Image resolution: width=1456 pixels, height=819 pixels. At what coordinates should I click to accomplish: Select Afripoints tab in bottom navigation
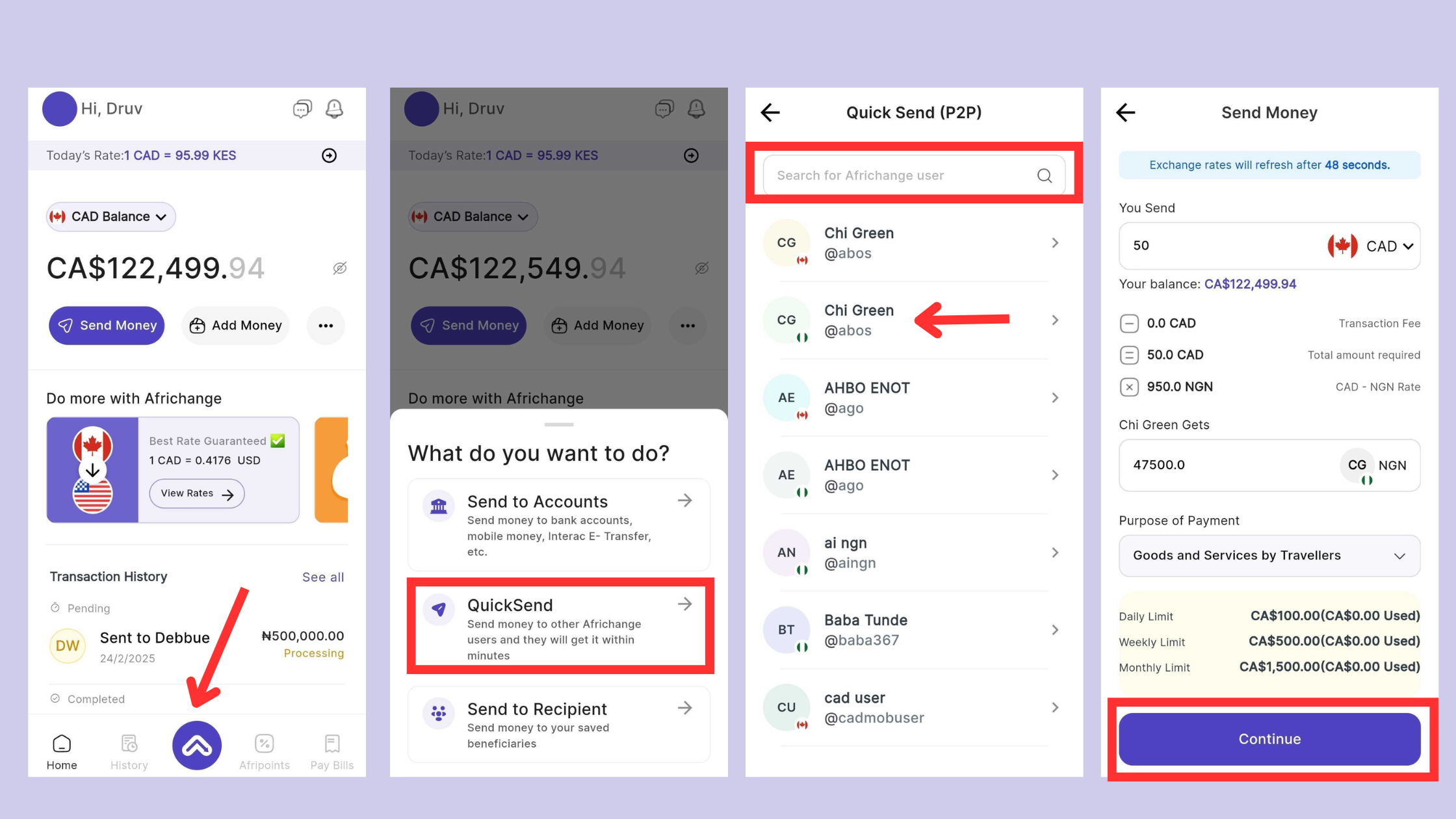point(265,752)
